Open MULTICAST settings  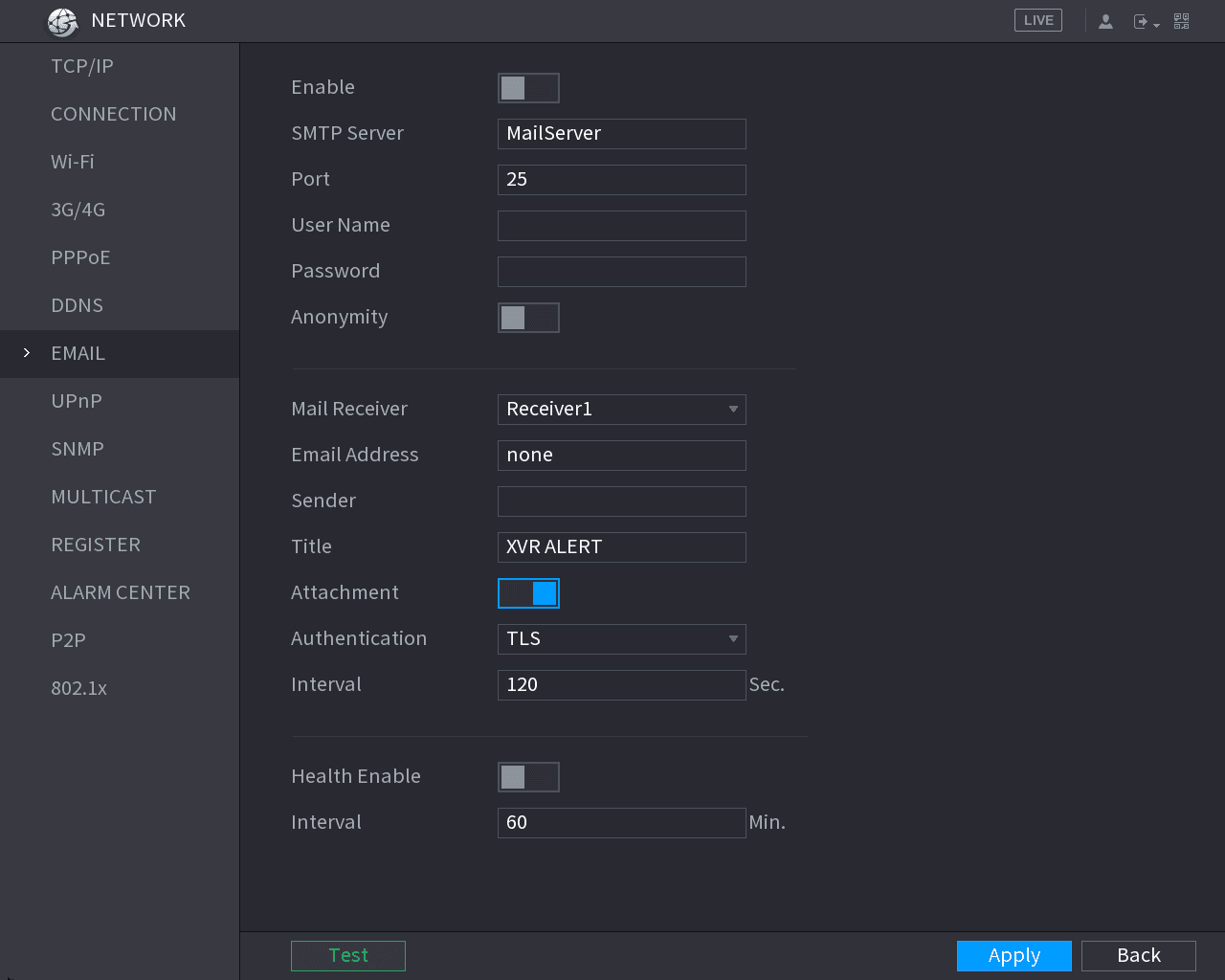(x=120, y=497)
